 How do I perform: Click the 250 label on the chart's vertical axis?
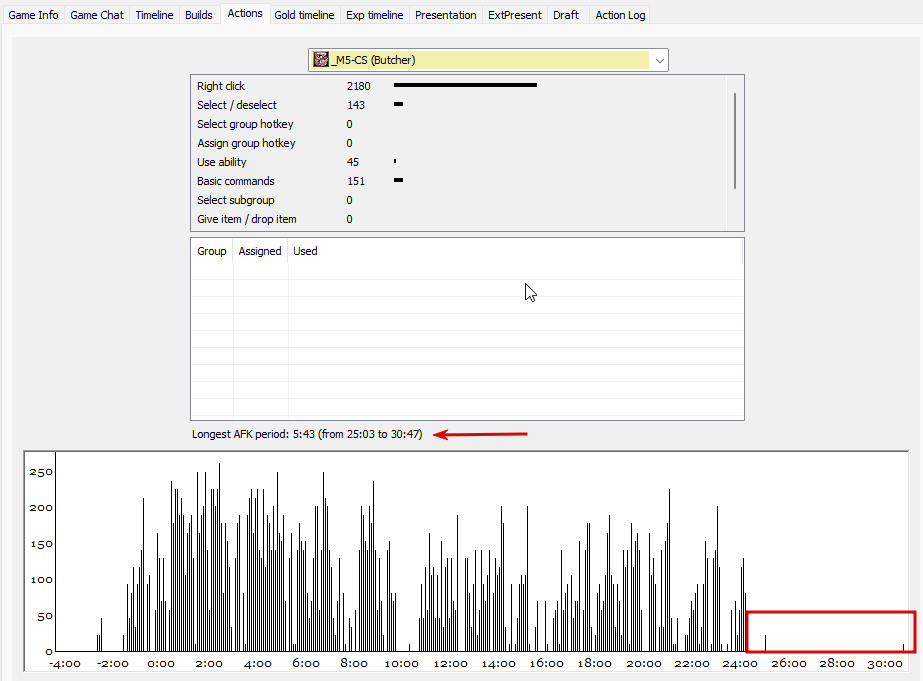[x=41, y=472]
